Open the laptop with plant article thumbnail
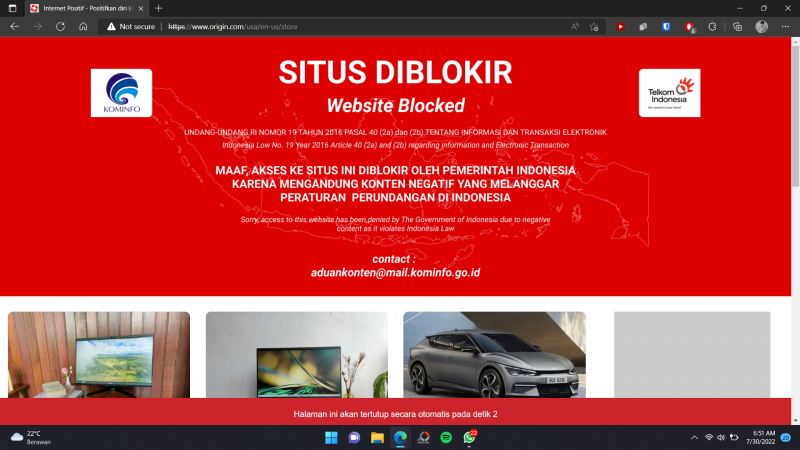 click(296, 355)
